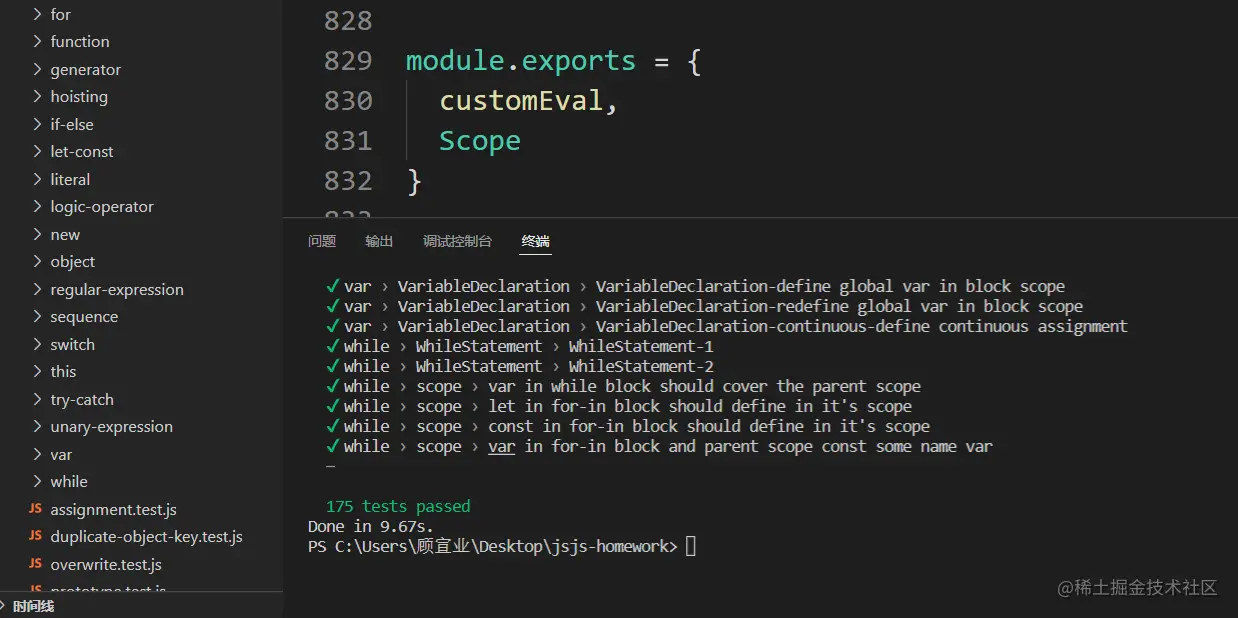The image size is (1238, 618).
Task: Expand the 时间线 section at sidebar bottom
Action: pyautogui.click(x=34, y=606)
